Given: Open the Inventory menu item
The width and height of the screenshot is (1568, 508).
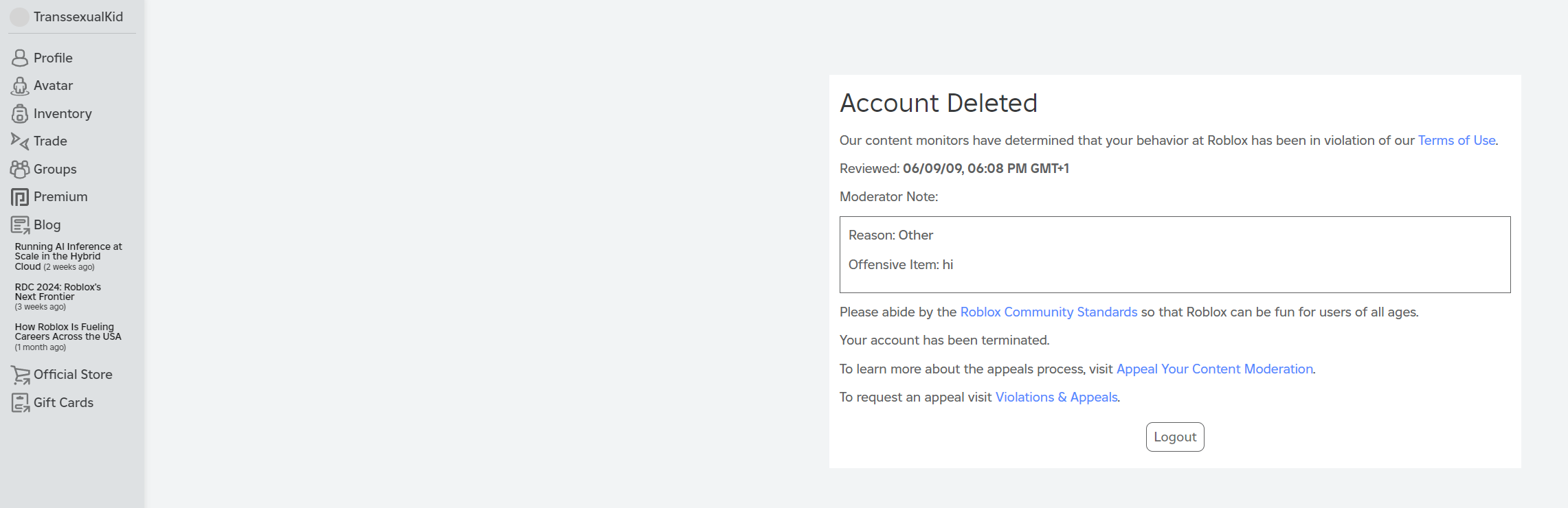Looking at the screenshot, I should [x=63, y=113].
